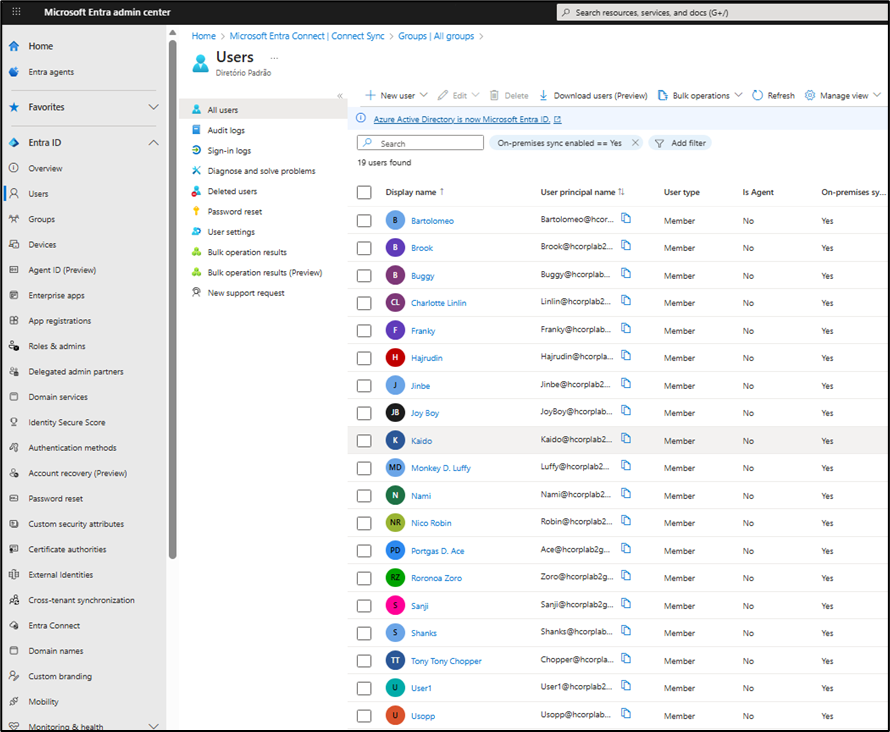This screenshot has height=732, width=890.
Task: Collapse the Entra ID section
Action: click(x=153, y=143)
